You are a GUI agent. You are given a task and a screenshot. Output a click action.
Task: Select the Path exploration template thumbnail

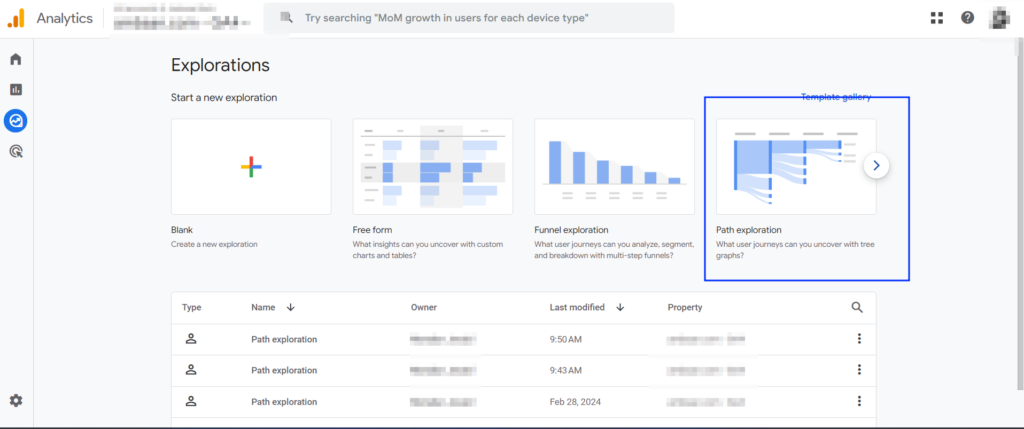click(795, 167)
